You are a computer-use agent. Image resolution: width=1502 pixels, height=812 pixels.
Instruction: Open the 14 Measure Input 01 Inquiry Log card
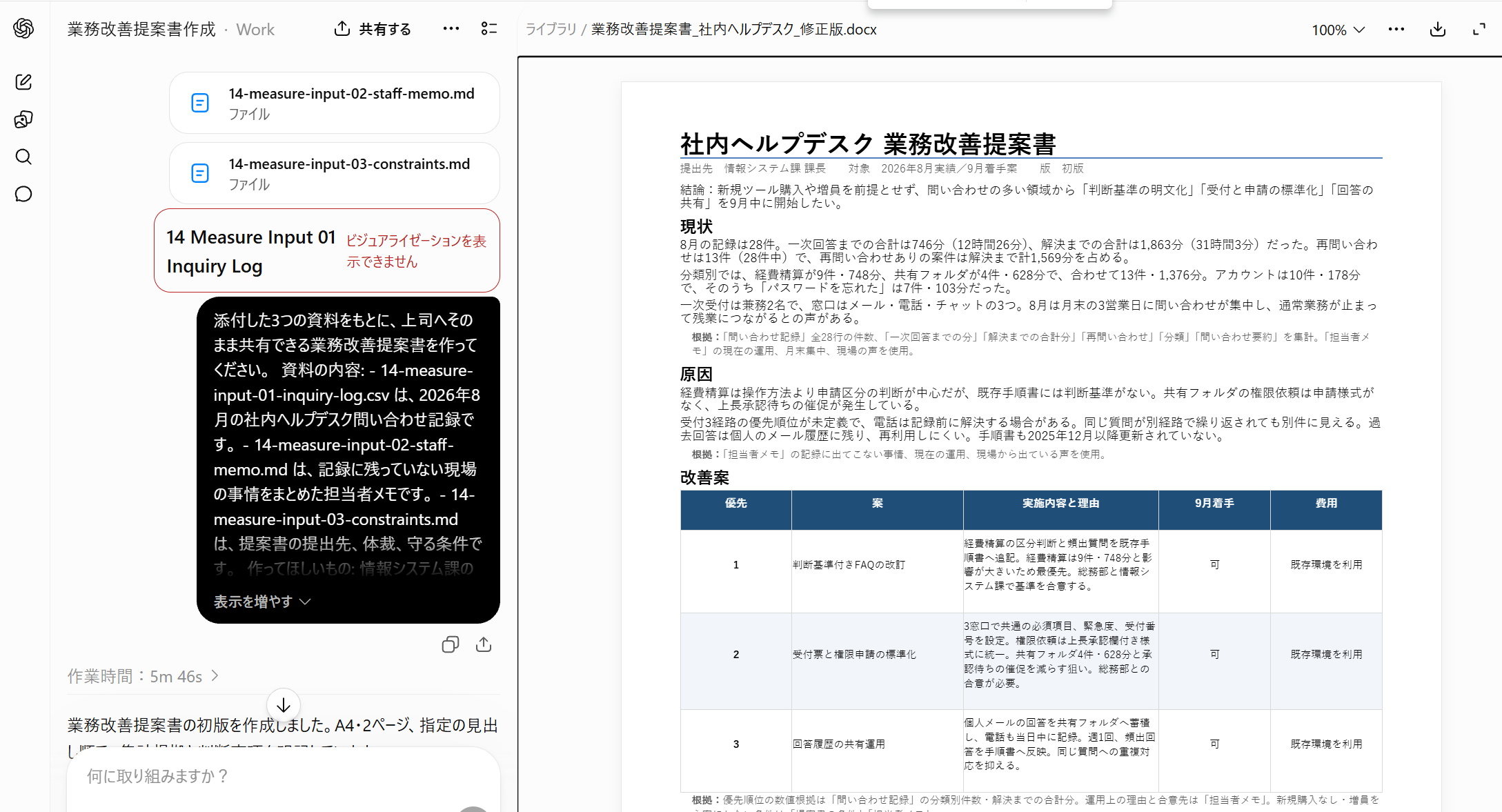(327, 250)
